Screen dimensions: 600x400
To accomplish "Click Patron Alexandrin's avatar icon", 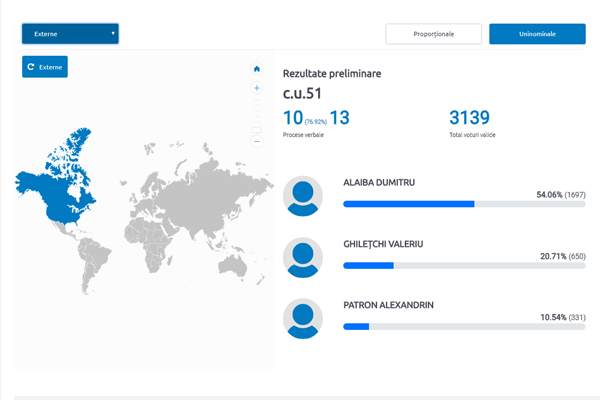I will pyautogui.click(x=302, y=317).
